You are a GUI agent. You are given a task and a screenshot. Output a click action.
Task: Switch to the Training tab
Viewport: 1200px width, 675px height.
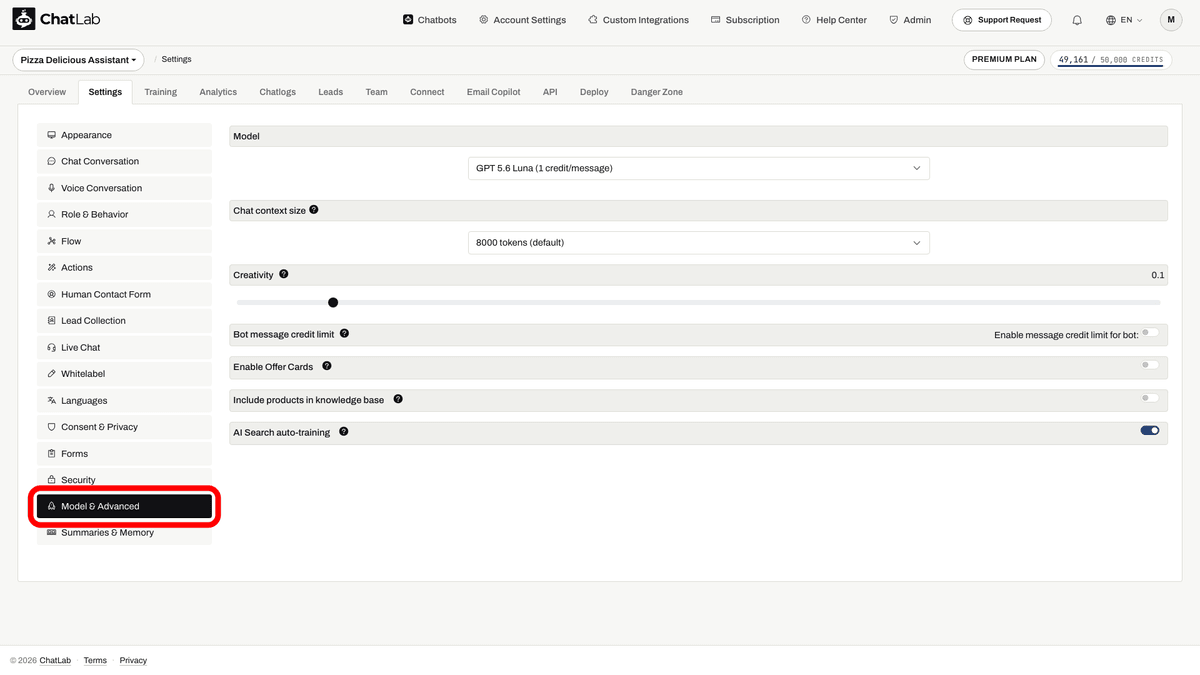pos(160,92)
